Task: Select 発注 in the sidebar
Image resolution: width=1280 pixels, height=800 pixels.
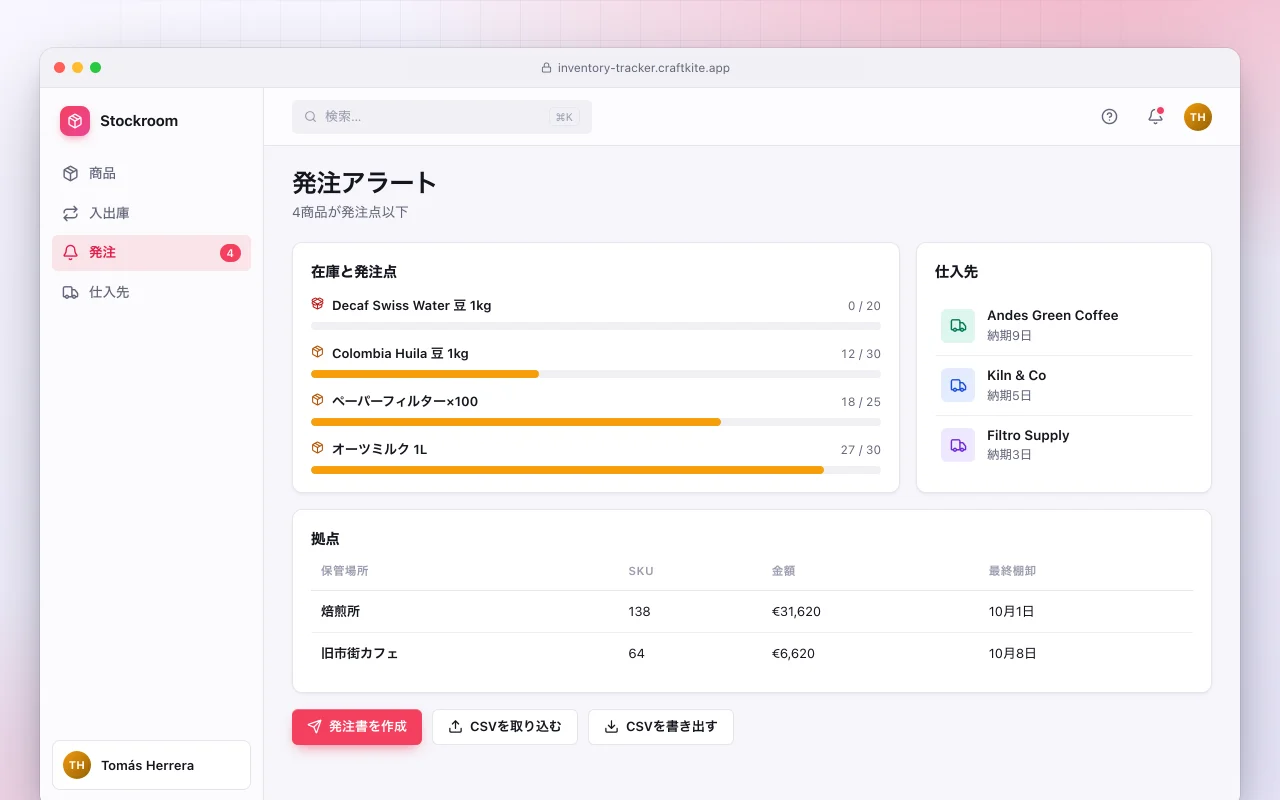Action: 151,253
